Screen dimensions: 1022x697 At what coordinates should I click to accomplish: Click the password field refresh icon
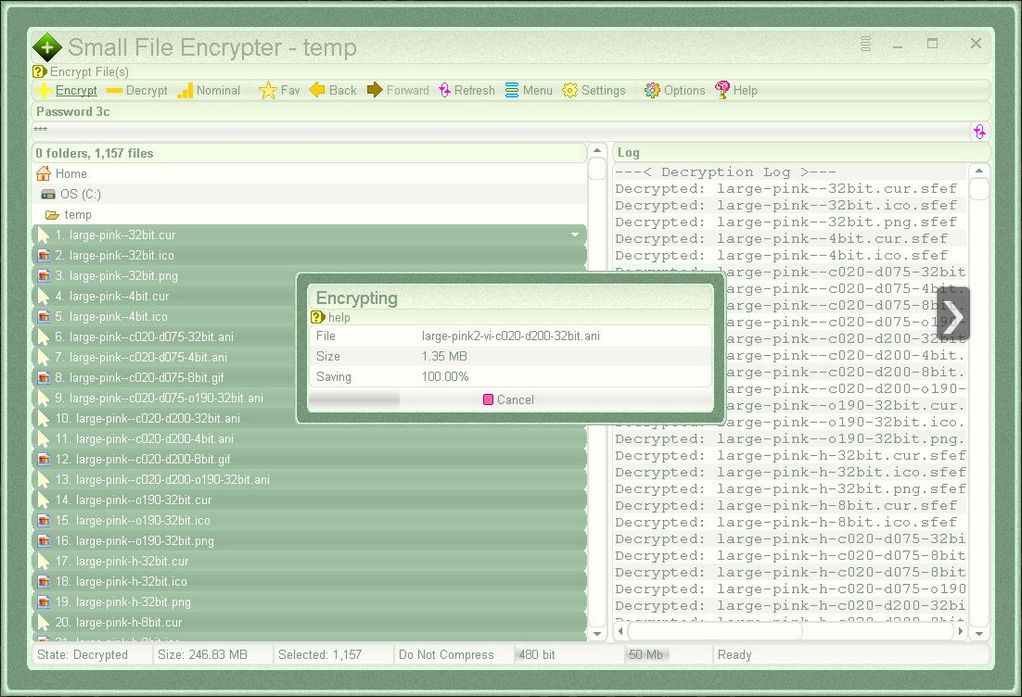[980, 132]
